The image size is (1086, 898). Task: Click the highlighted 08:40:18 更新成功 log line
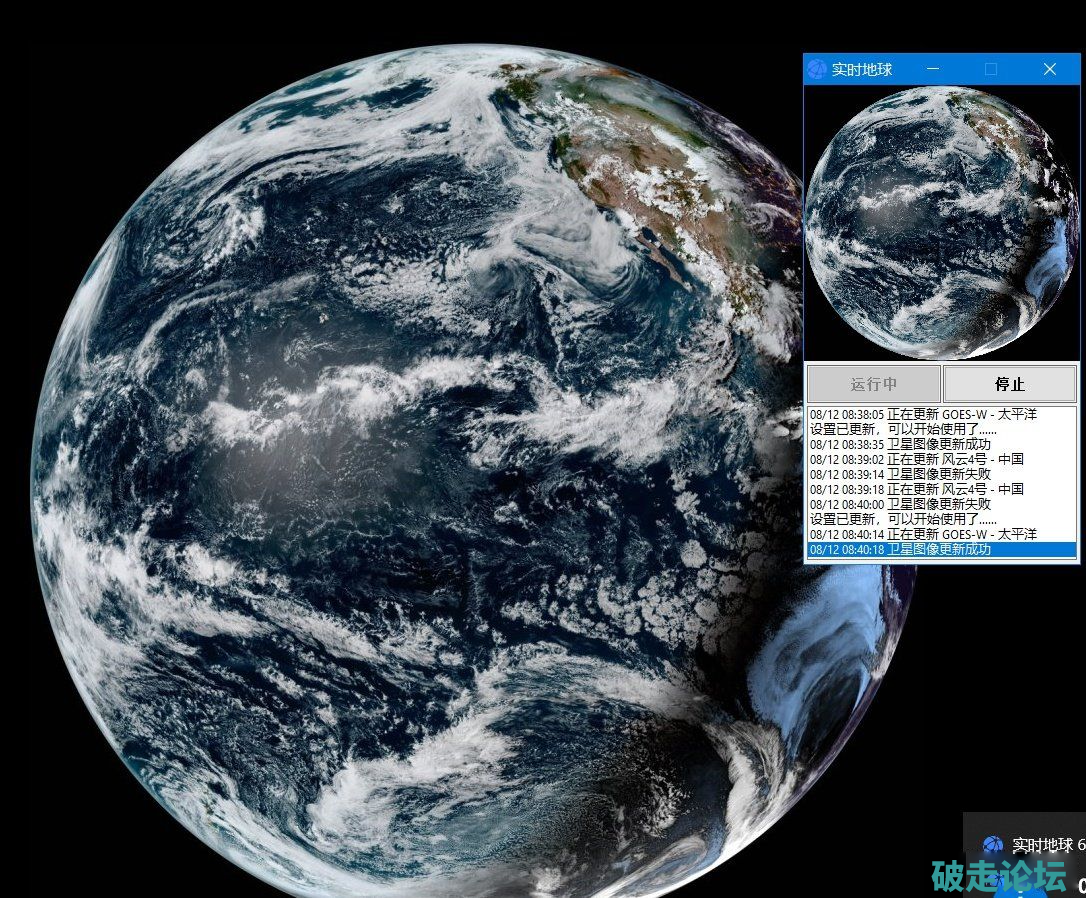900,549
